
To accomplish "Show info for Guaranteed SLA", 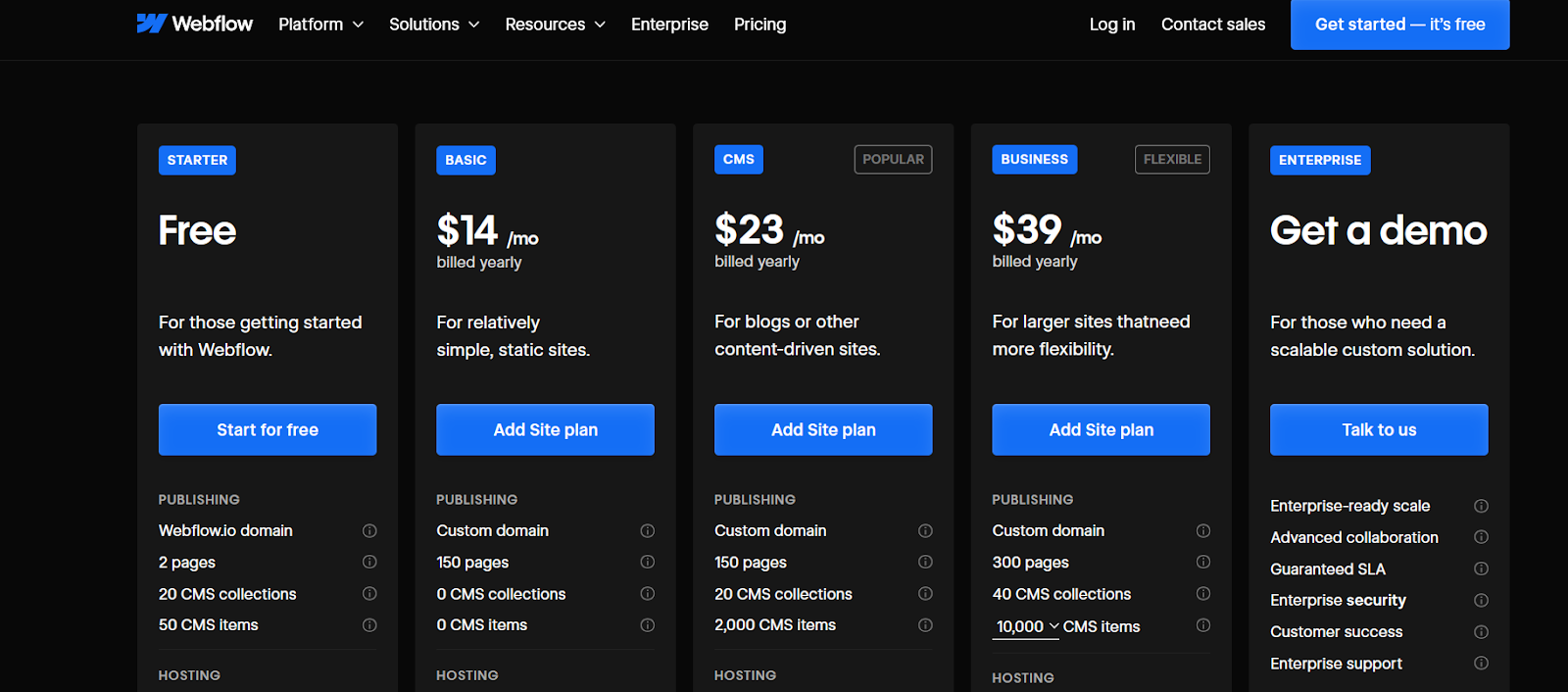I will point(1482,568).
